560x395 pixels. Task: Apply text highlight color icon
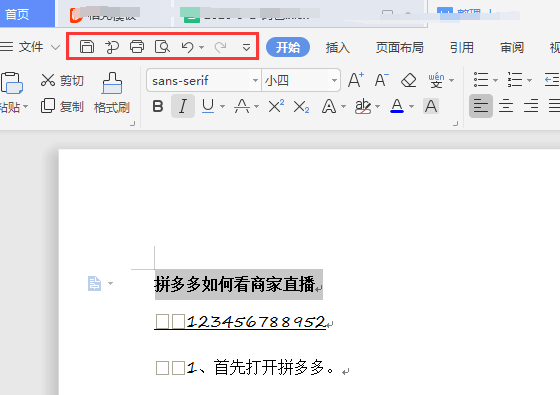coord(362,106)
